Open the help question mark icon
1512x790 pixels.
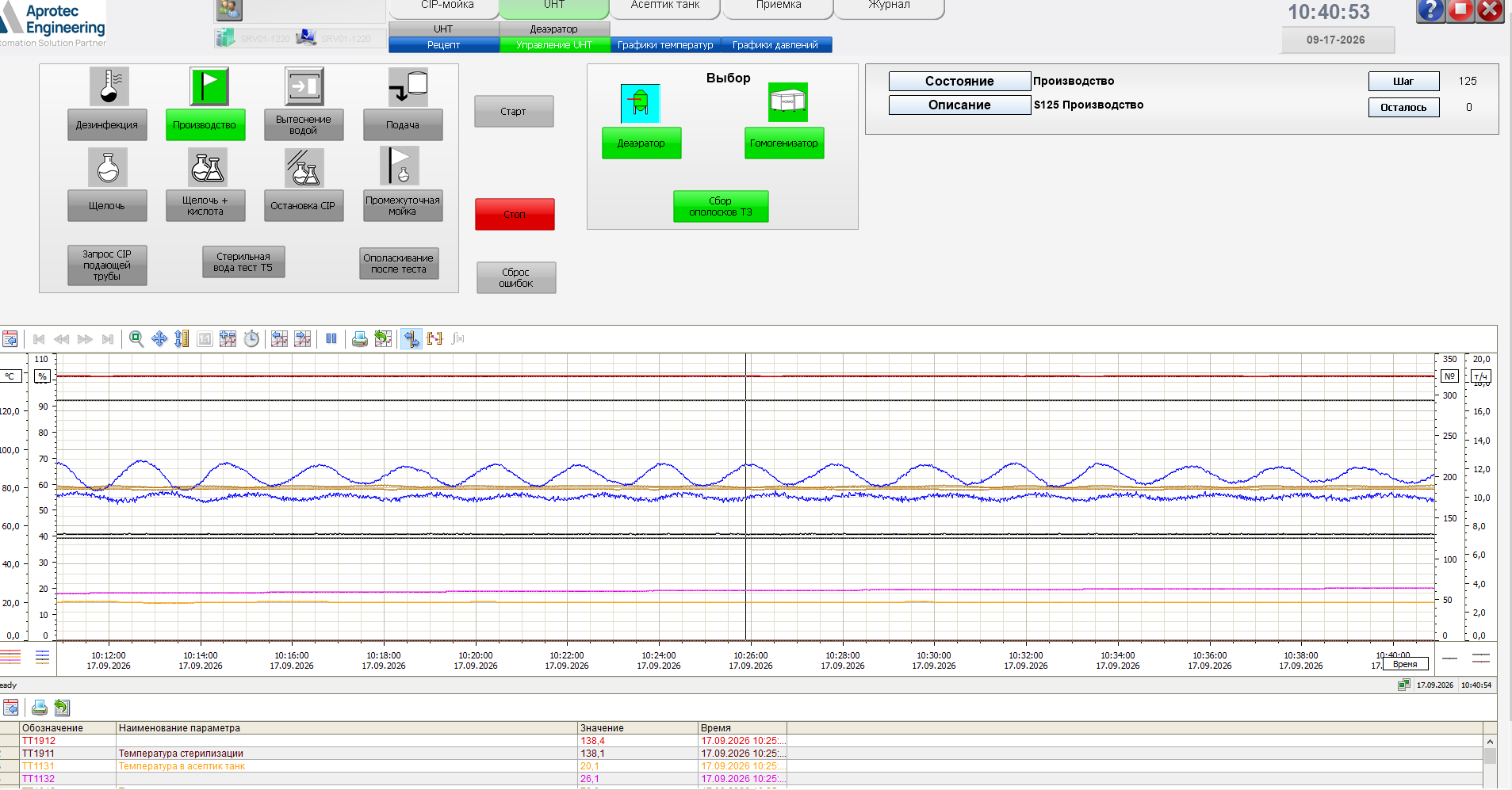point(1430,10)
